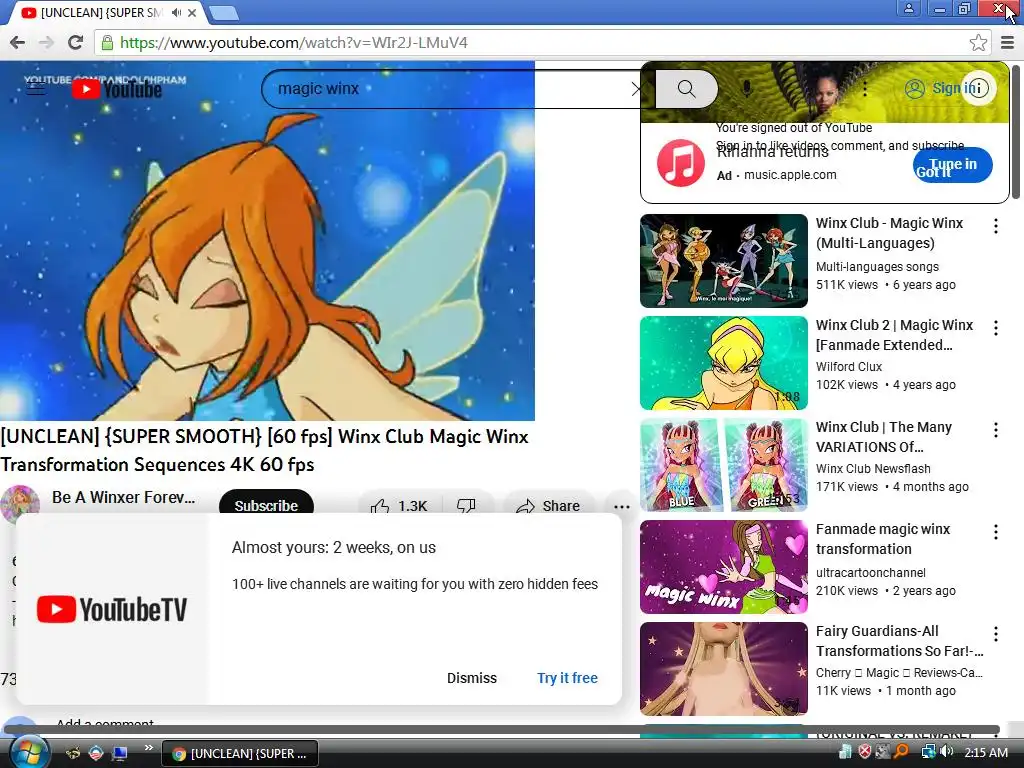Mute the tab using the speaker icon
Screen dimensions: 1024x768
click(x=176, y=12)
